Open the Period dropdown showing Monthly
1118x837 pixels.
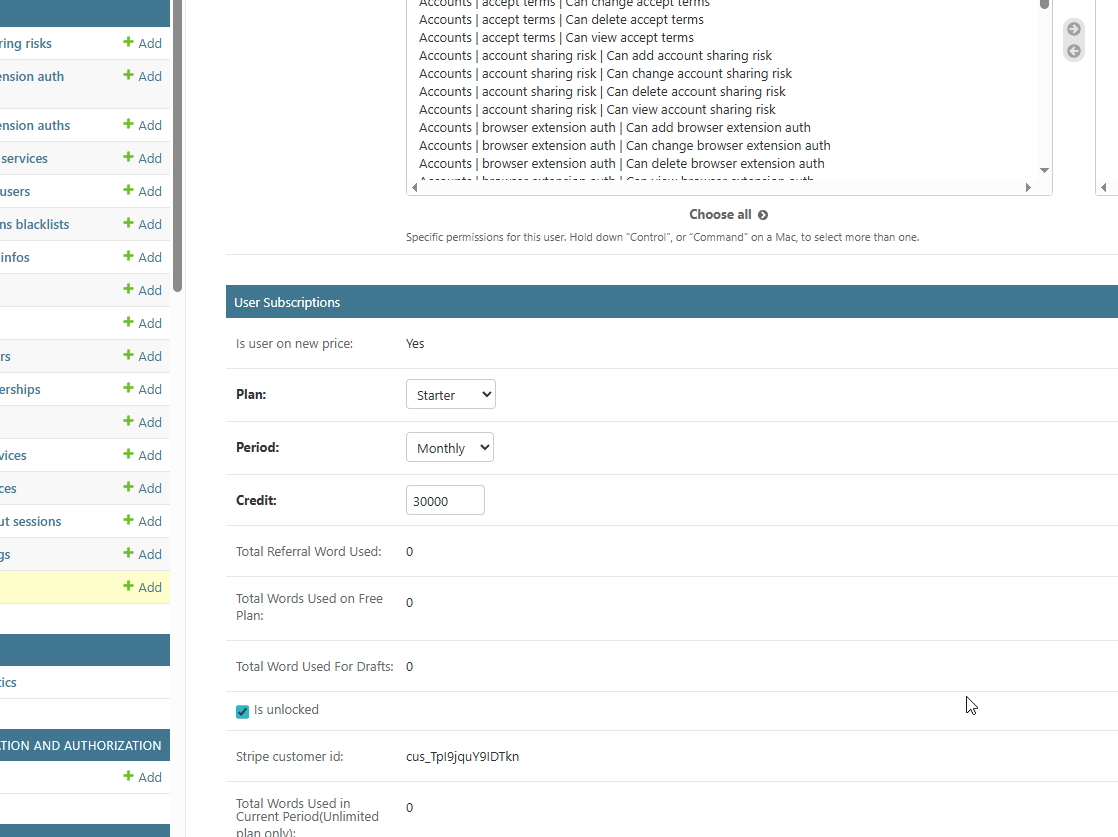(x=450, y=448)
